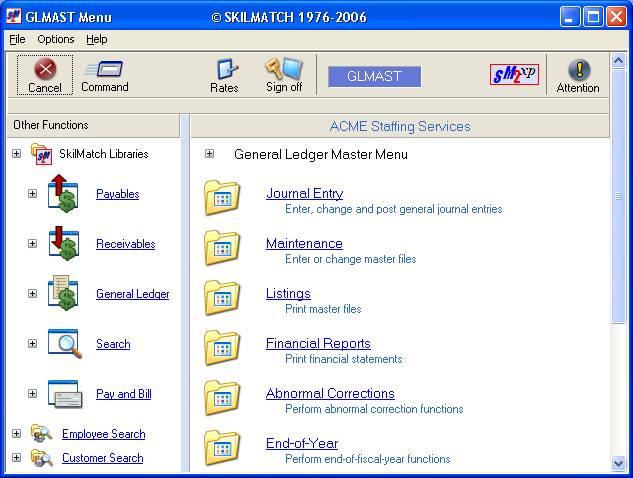Expand the General Ledger Master Menu node
Viewport: 633px width, 478px height.
[209, 153]
